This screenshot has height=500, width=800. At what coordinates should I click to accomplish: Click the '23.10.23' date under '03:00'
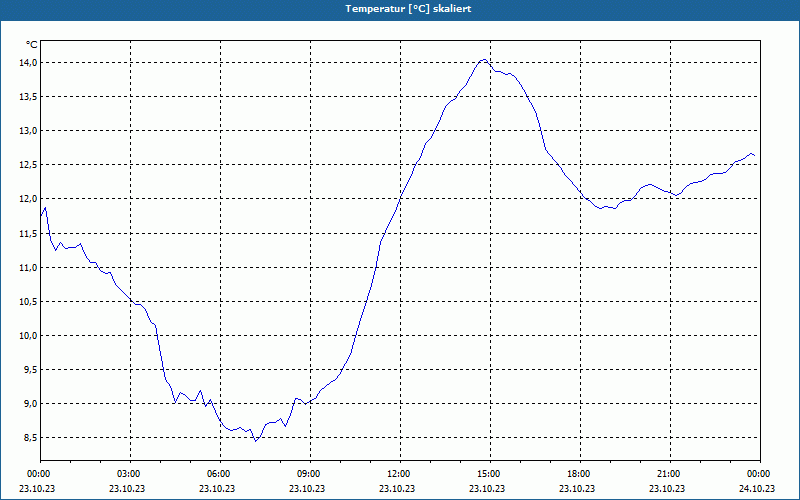tap(127, 488)
